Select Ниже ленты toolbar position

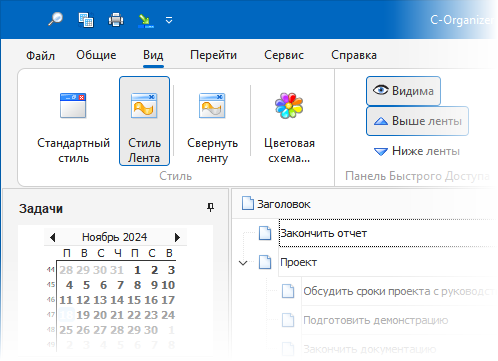point(417,151)
